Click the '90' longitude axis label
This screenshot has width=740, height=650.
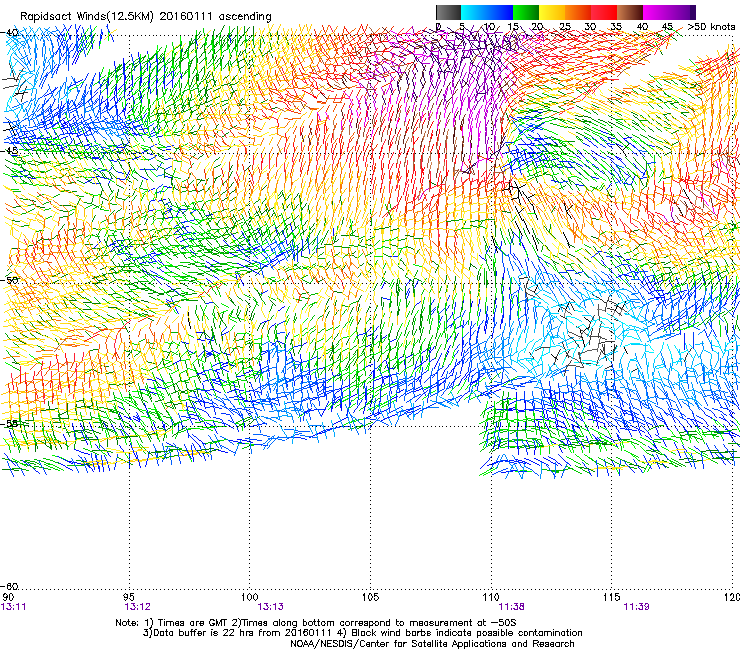(8, 597)
